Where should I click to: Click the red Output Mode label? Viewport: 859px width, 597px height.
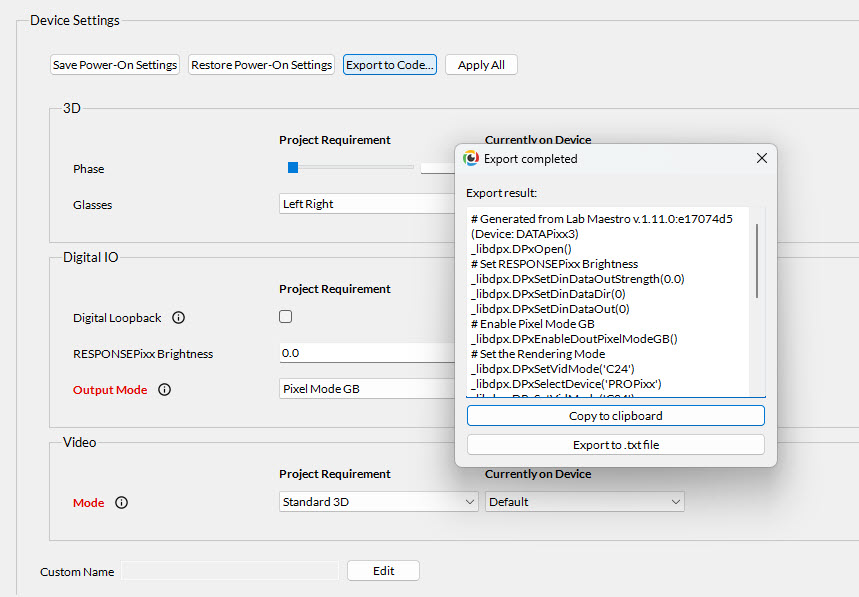click(x=110, y=389)
